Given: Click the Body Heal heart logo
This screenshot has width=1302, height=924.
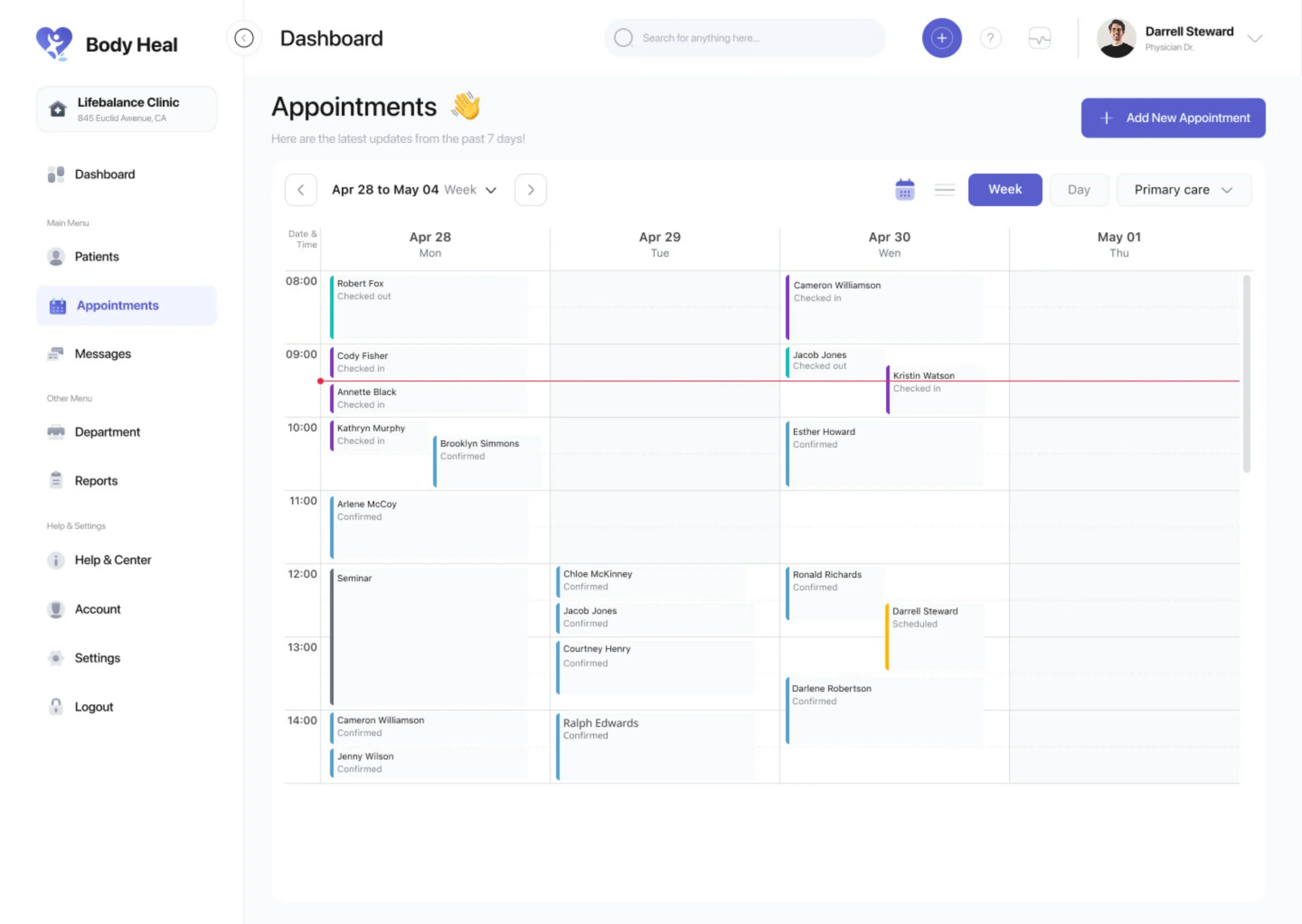Looking at the screenshot, I should [x=54, y=43].
